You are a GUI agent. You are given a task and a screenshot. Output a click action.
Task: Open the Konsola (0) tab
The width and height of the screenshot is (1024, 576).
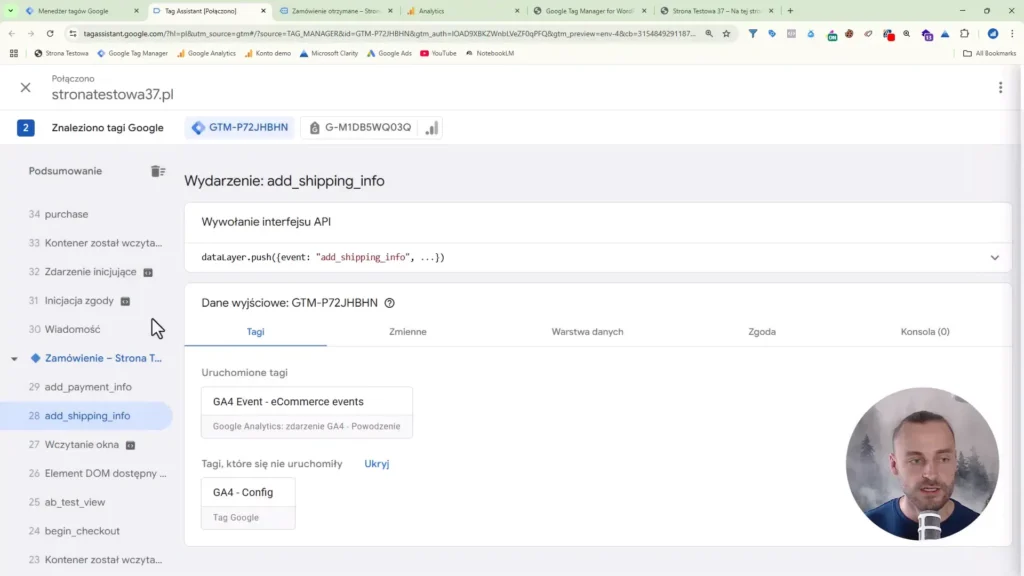click(925, 332)
